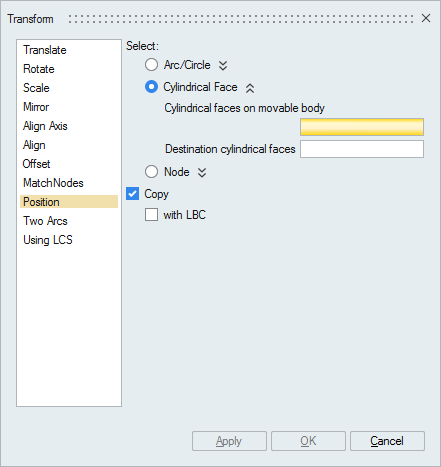Click the Destination cylindrical faces field
The height and width of the screenshot is (467, 441).
click(x=362, y=149)
